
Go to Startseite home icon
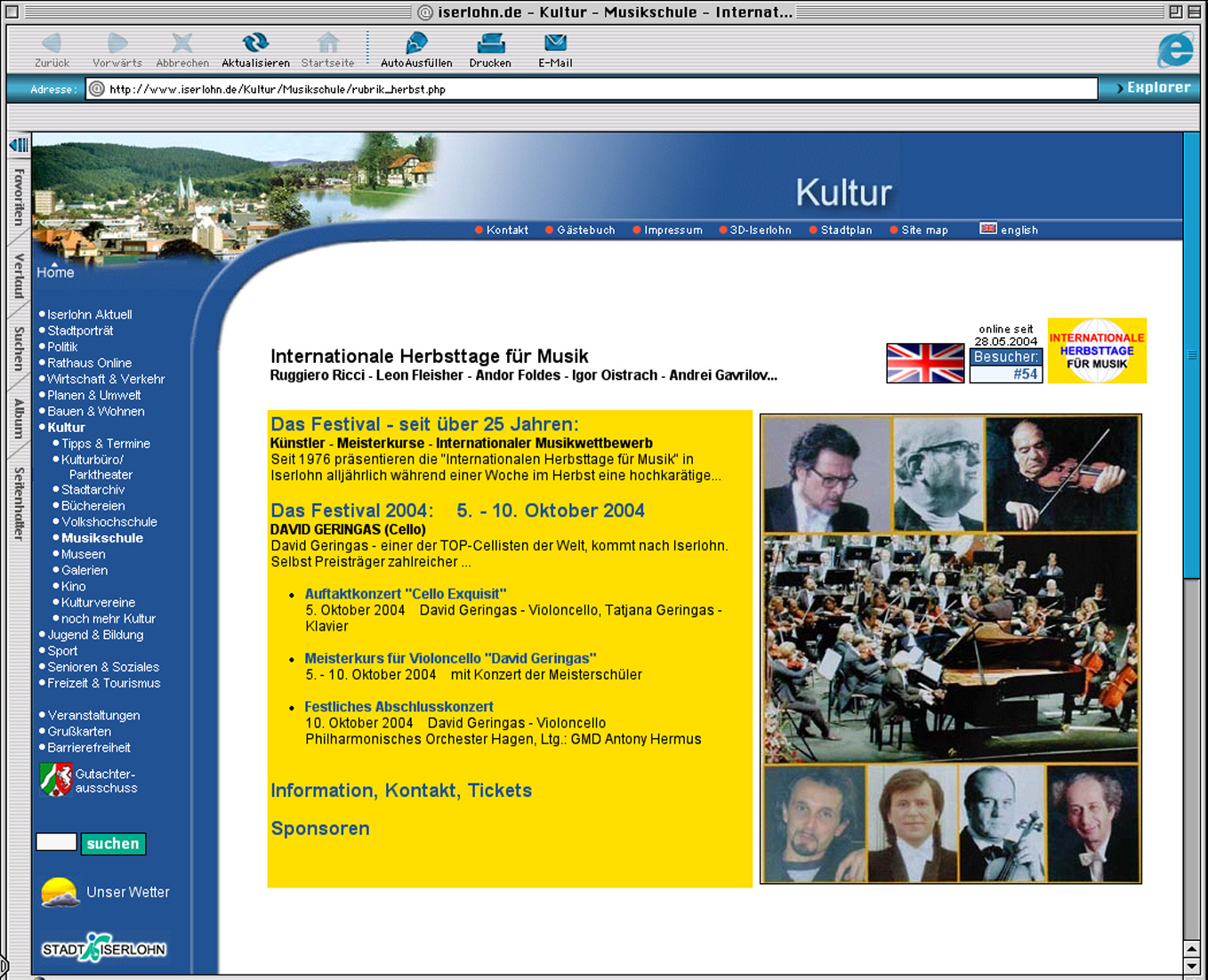pyautogui.click(x=327, y=44)
